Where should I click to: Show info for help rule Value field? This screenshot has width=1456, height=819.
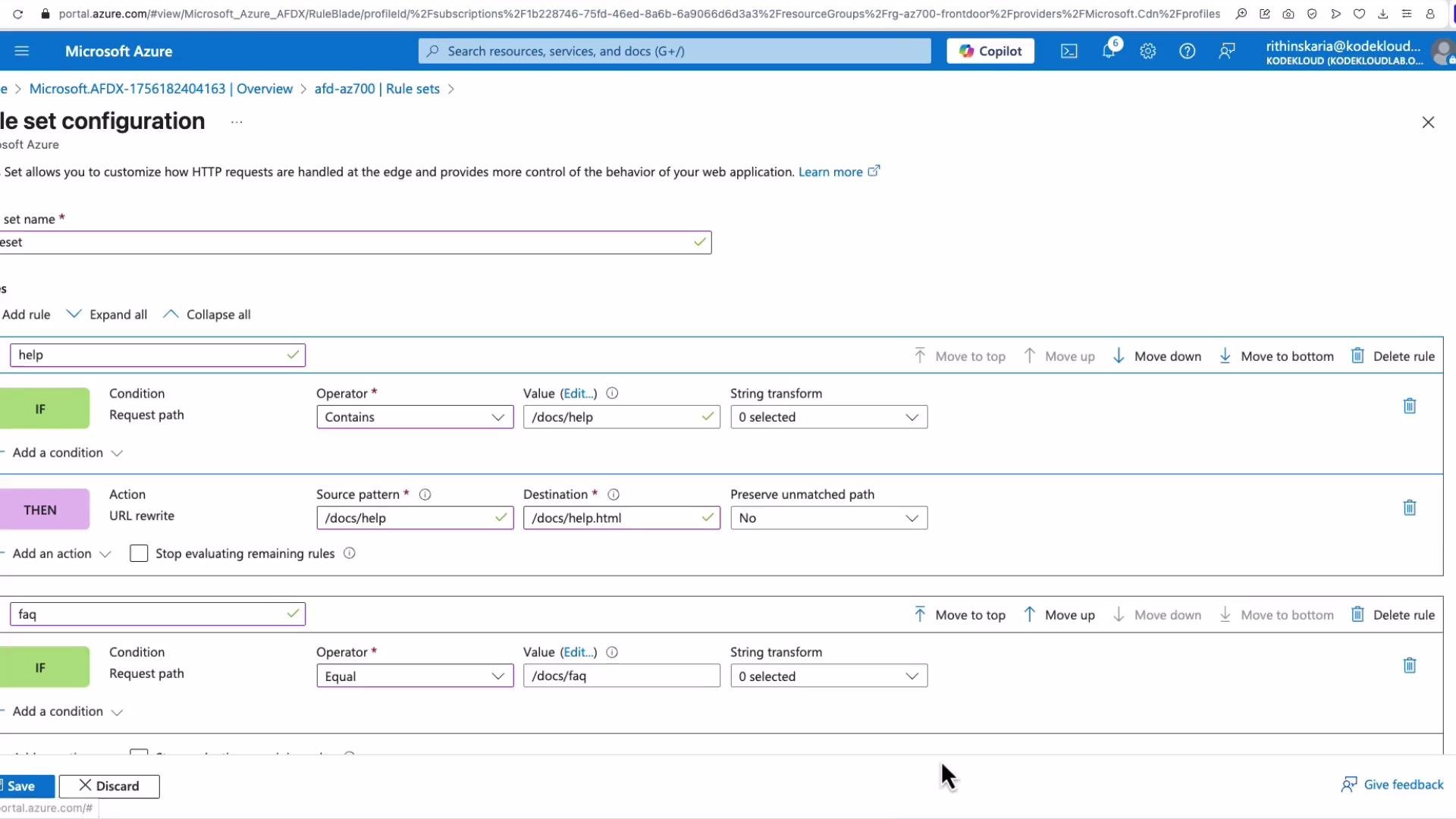point(612,394)
